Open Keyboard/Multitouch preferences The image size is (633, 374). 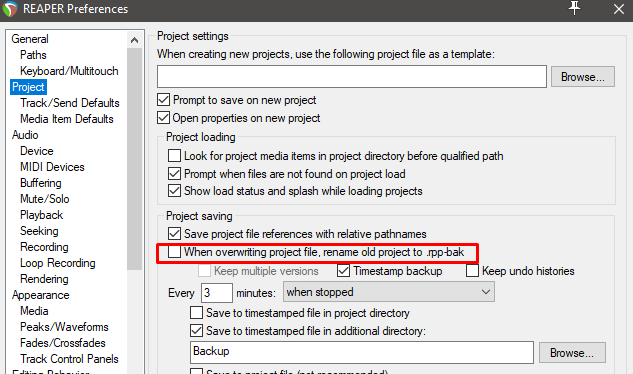tap(69, 71)
